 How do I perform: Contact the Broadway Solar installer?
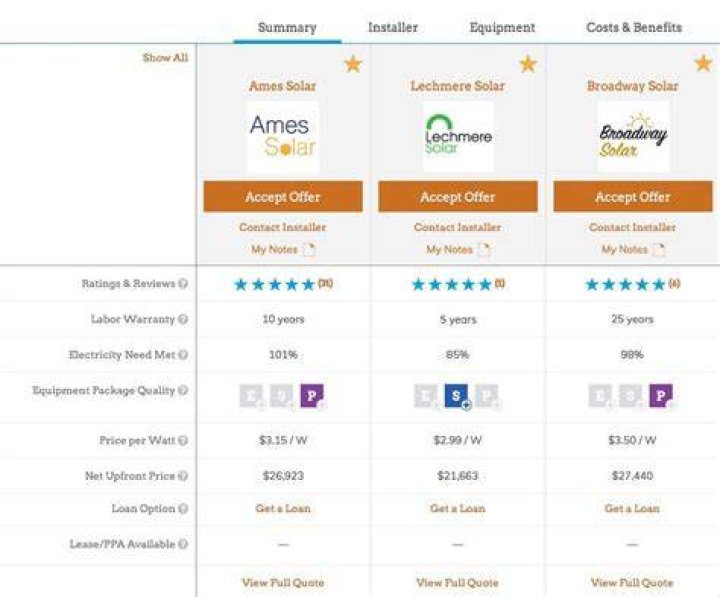point(632,227)
